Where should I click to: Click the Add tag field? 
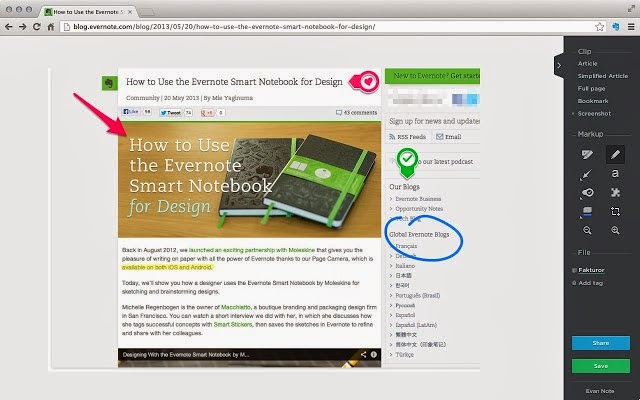pos(590,283)
